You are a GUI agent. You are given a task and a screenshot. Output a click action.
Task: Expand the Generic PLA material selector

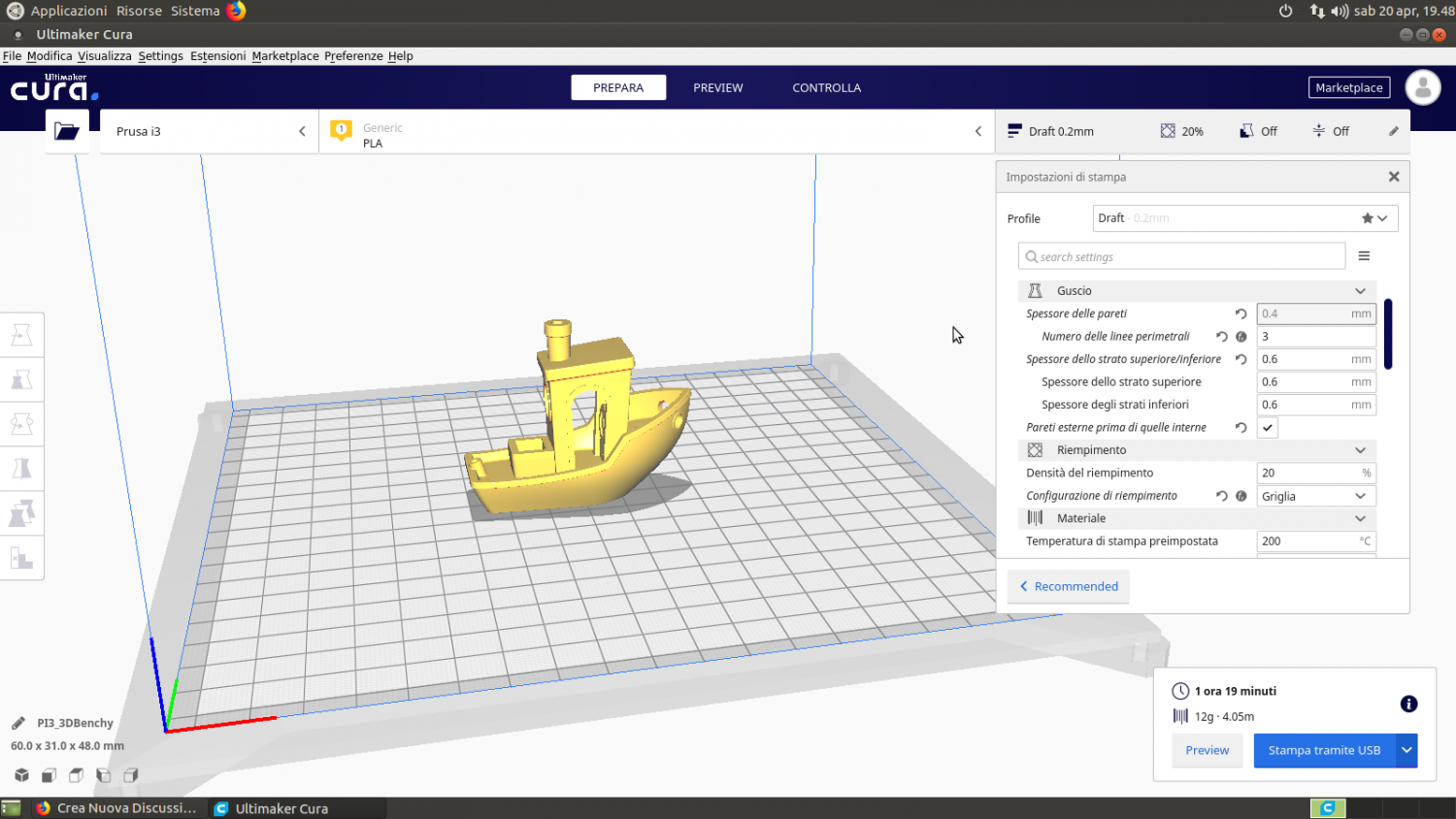pyautogui.click(x=657, y=131)
